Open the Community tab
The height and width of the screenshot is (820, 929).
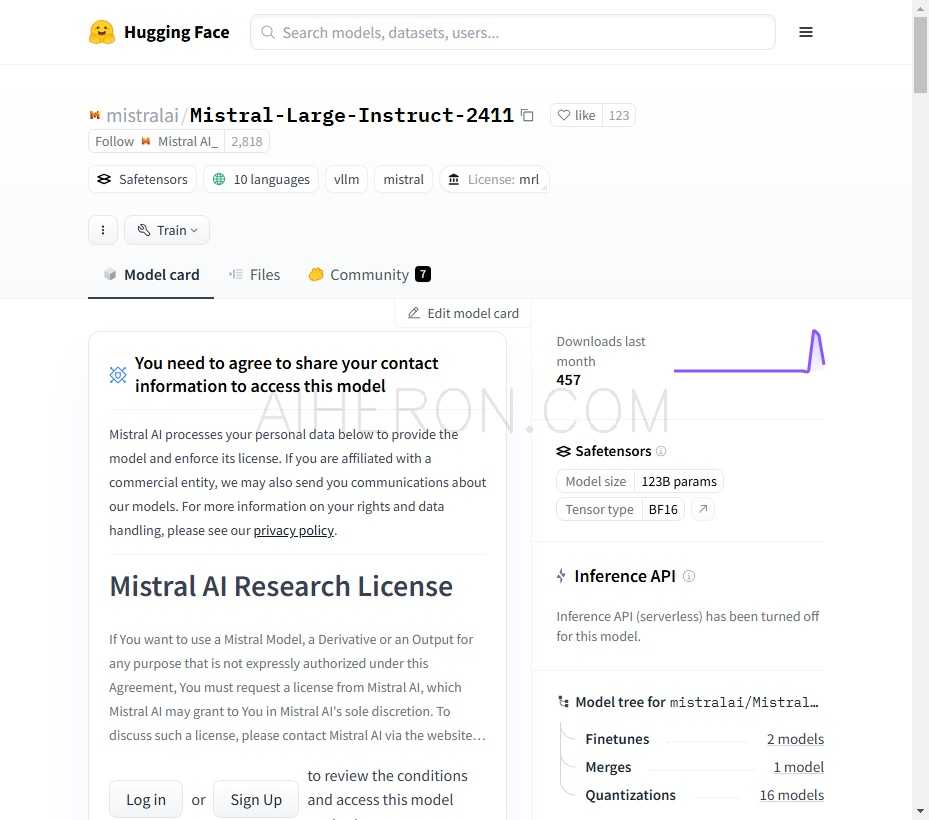tap(369, 275)
